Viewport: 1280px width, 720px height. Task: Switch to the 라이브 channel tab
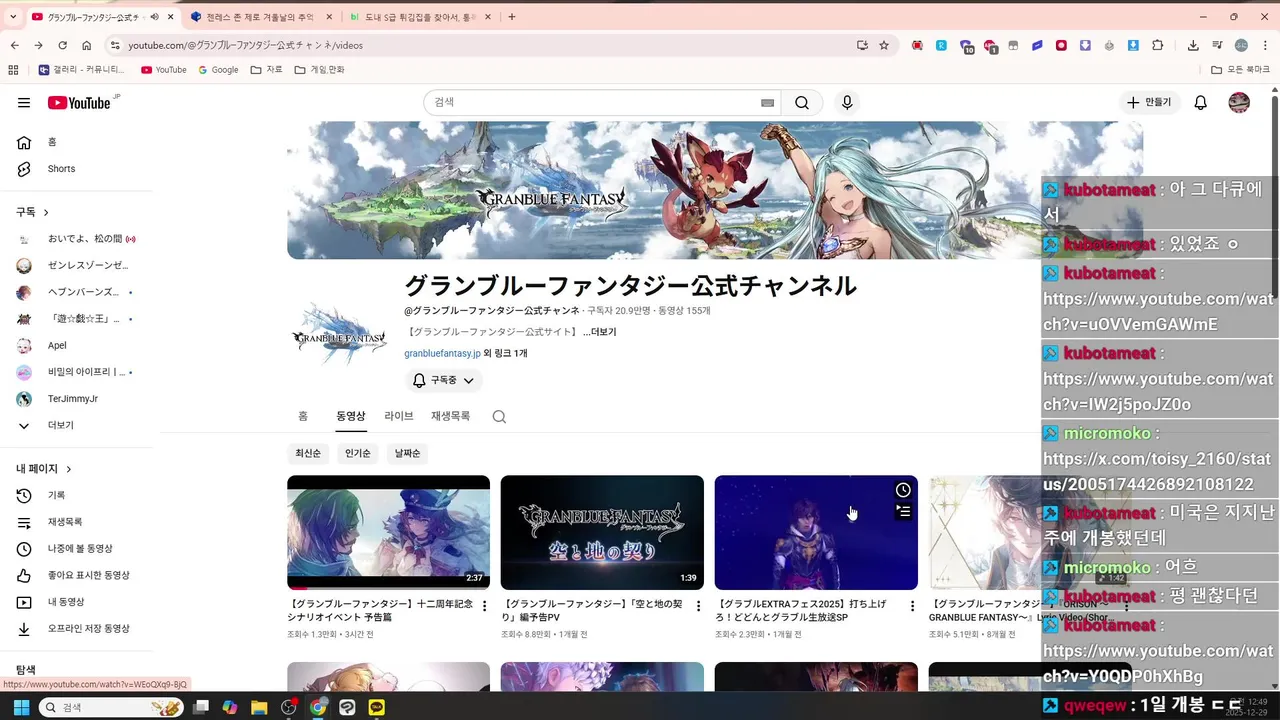tap(399, 416)
